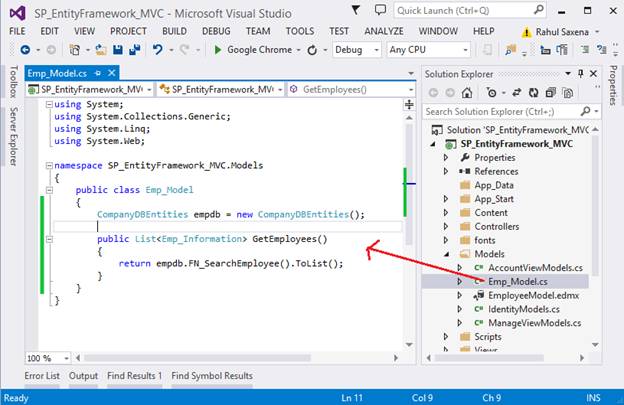The height and width of the screenshot is (405, 624).
Task: Click the Navigate Backward toolbar icon
Action: (25, 50)
